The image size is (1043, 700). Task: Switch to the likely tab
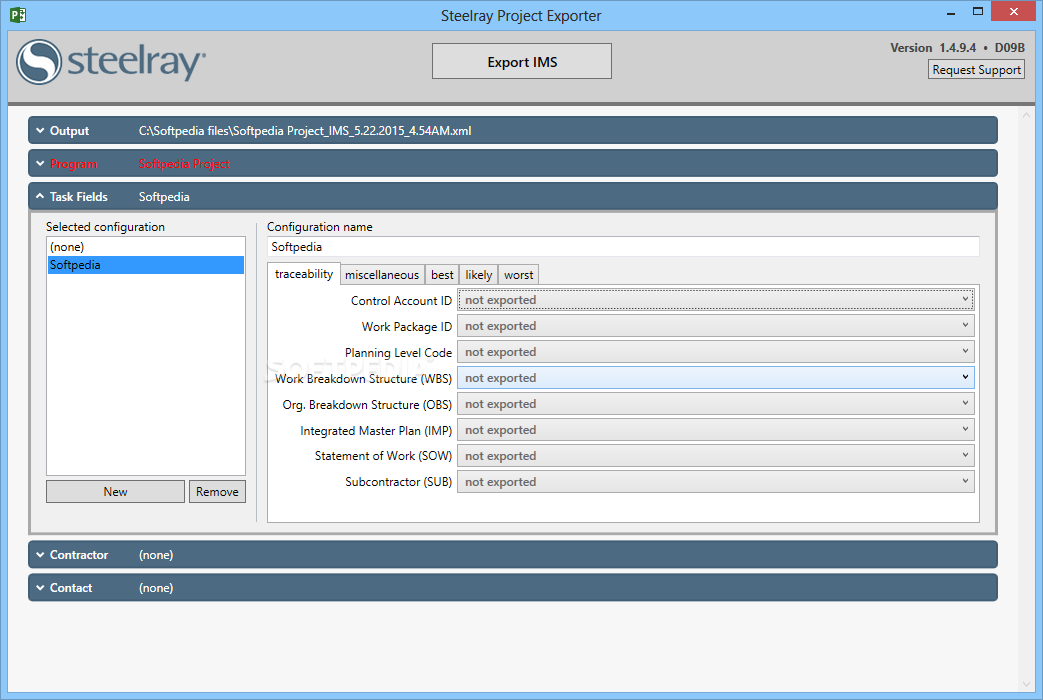pos(478,275)
